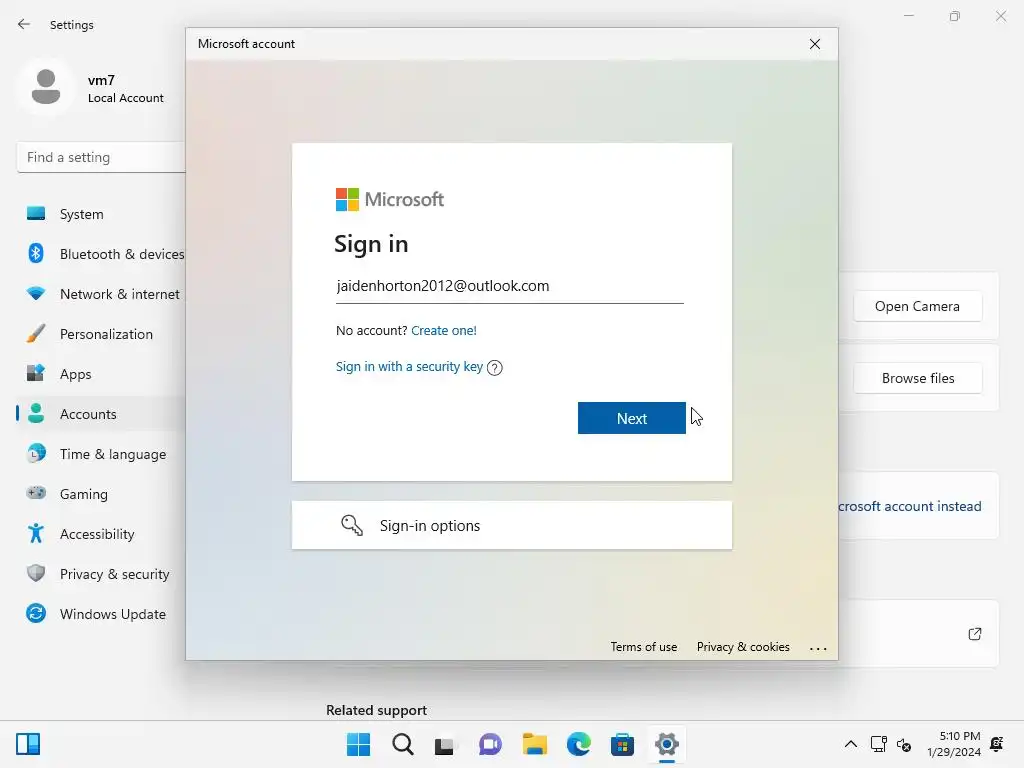Click the Browse files button
The image size is (1024, 768).
917,378
